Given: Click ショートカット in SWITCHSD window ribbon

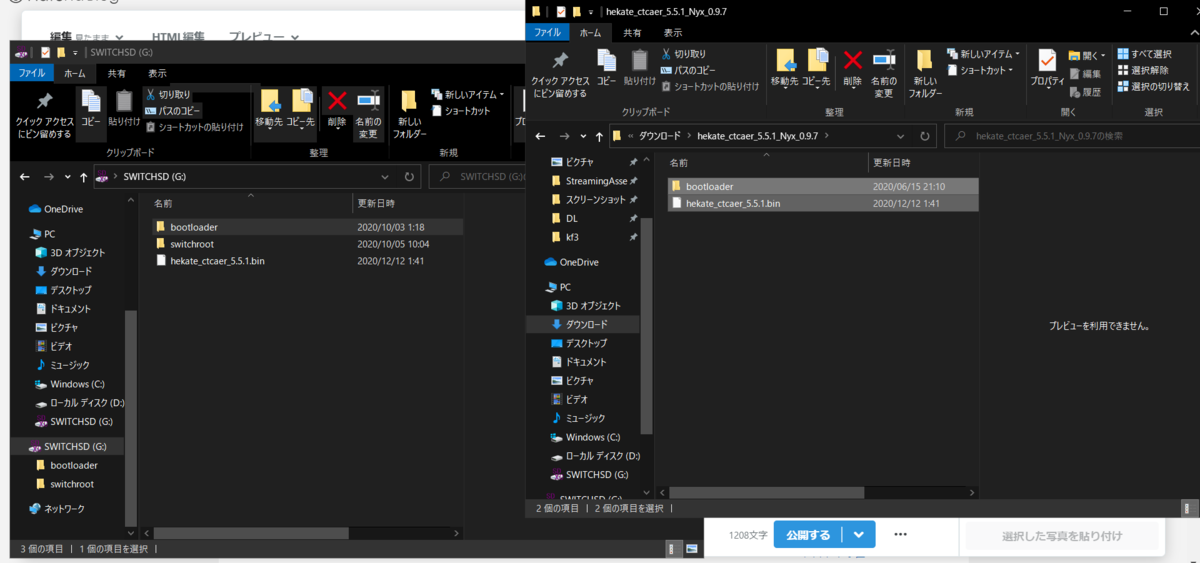Looking at the screenshot, I should pos(461,110).
